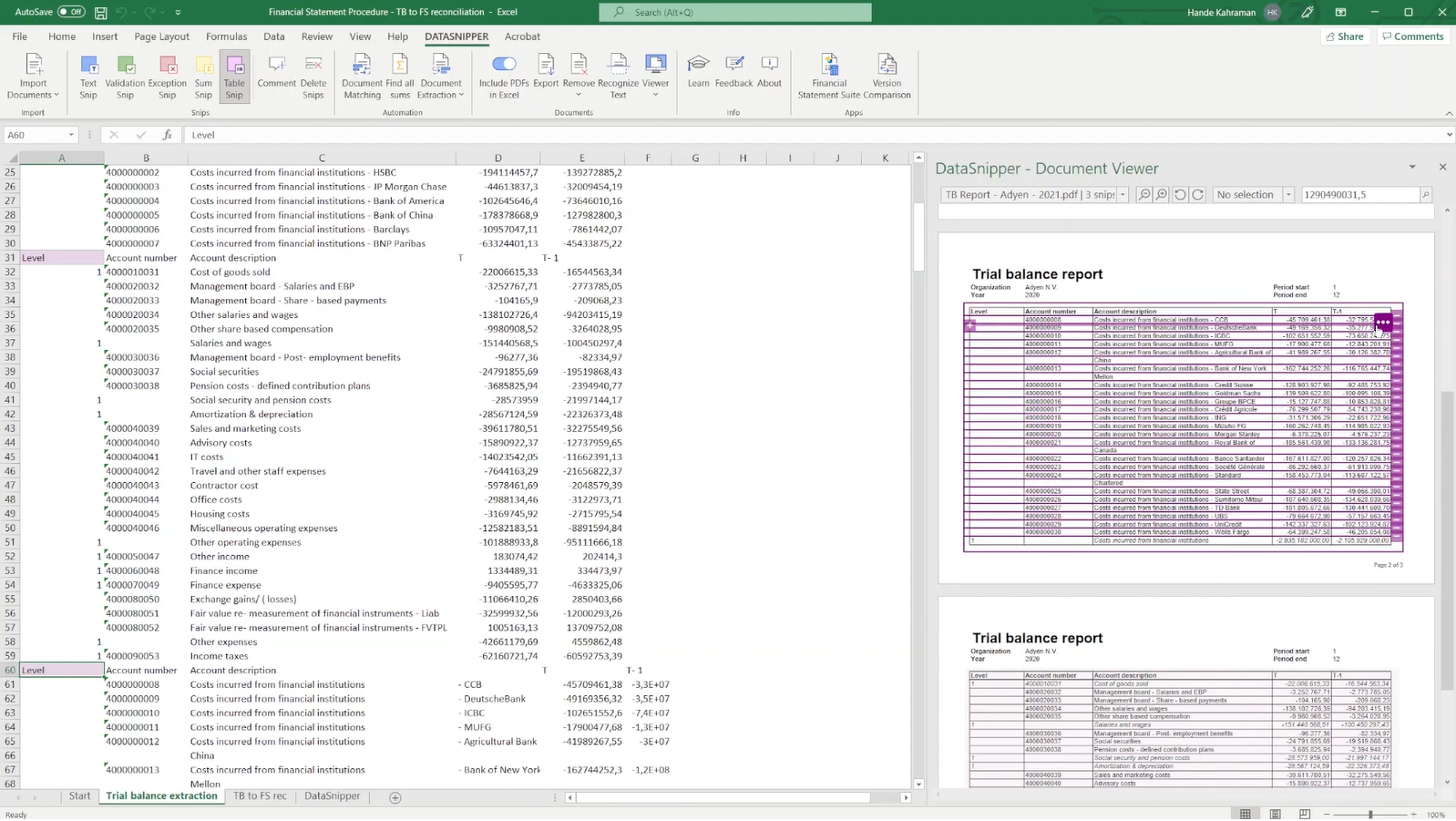Open the TB Report document selector dropdown
The image size is (1456, 821).
(1123, 195)
